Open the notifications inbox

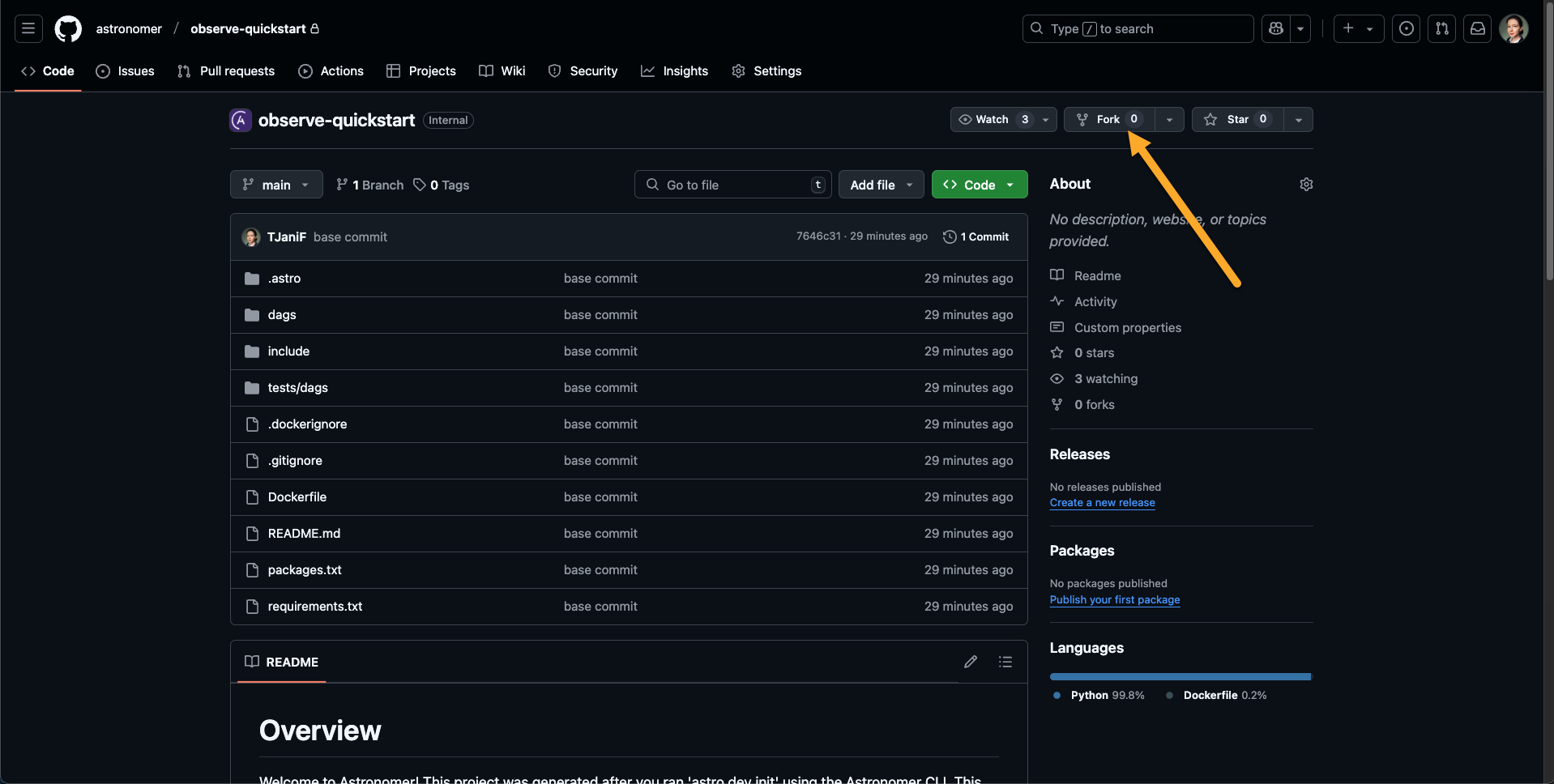point(1478,28)
